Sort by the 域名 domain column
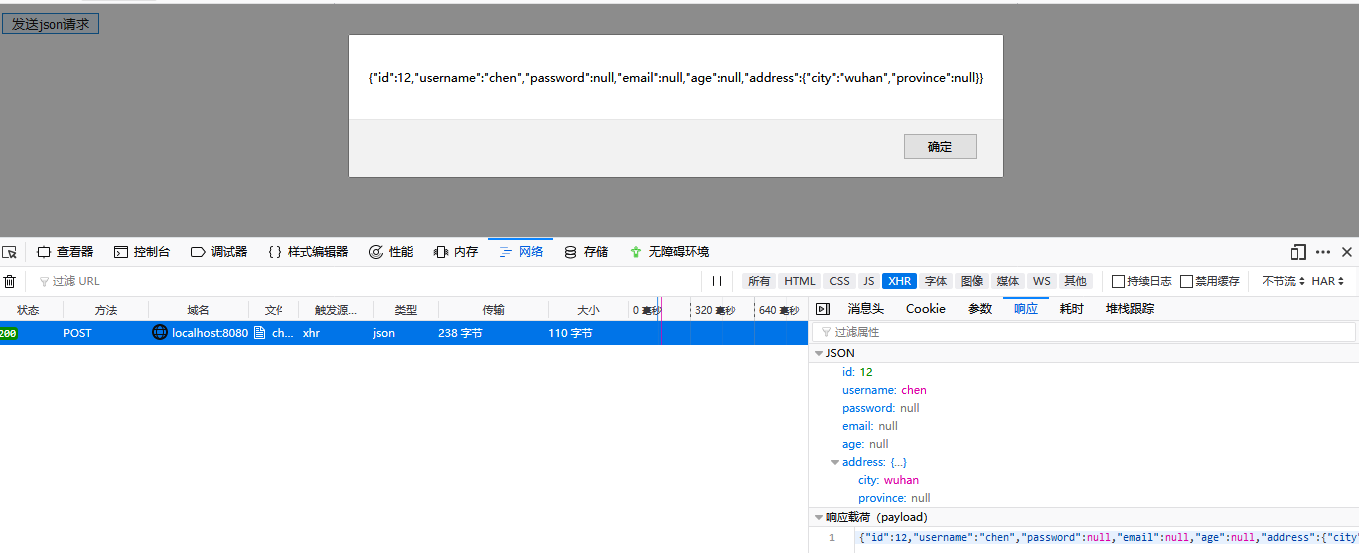1359x553 pixels. click(x=198, y=310)
